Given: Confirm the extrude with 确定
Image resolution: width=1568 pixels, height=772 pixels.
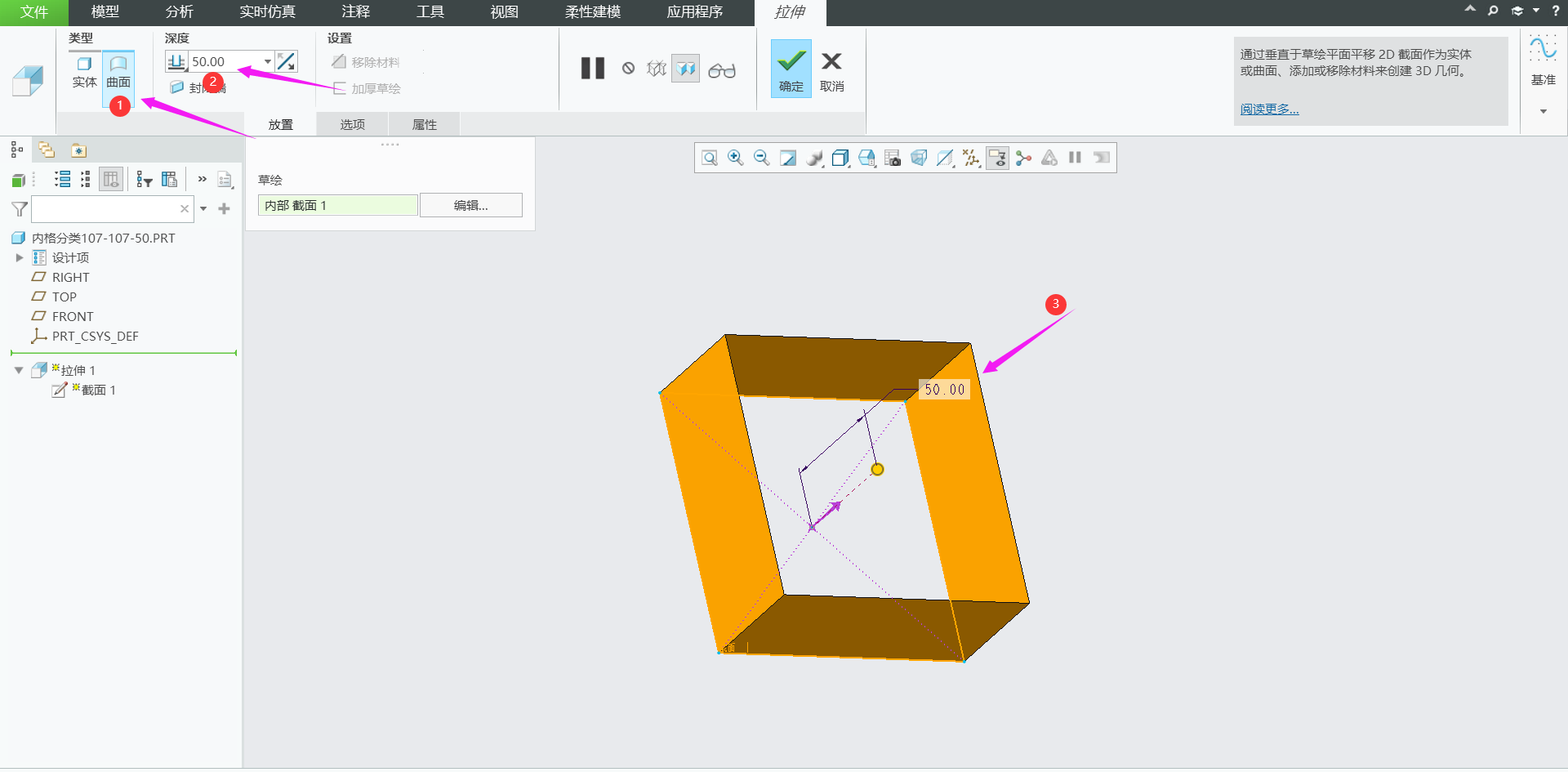Looking at the screenshot, I should click(791, 69).
